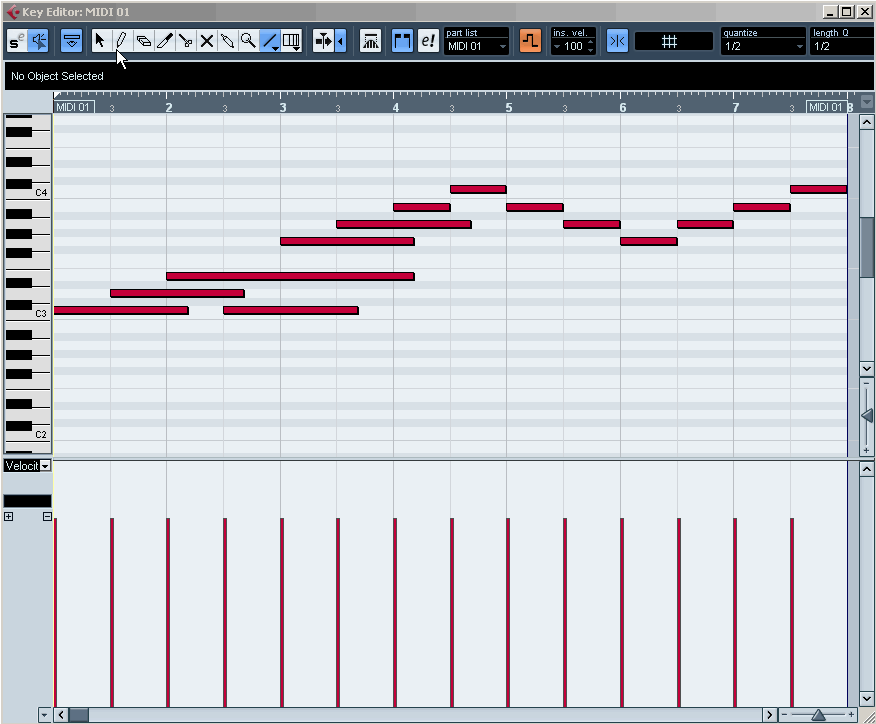
Task: Select the Trim knife tool
Action: [164, 41]
